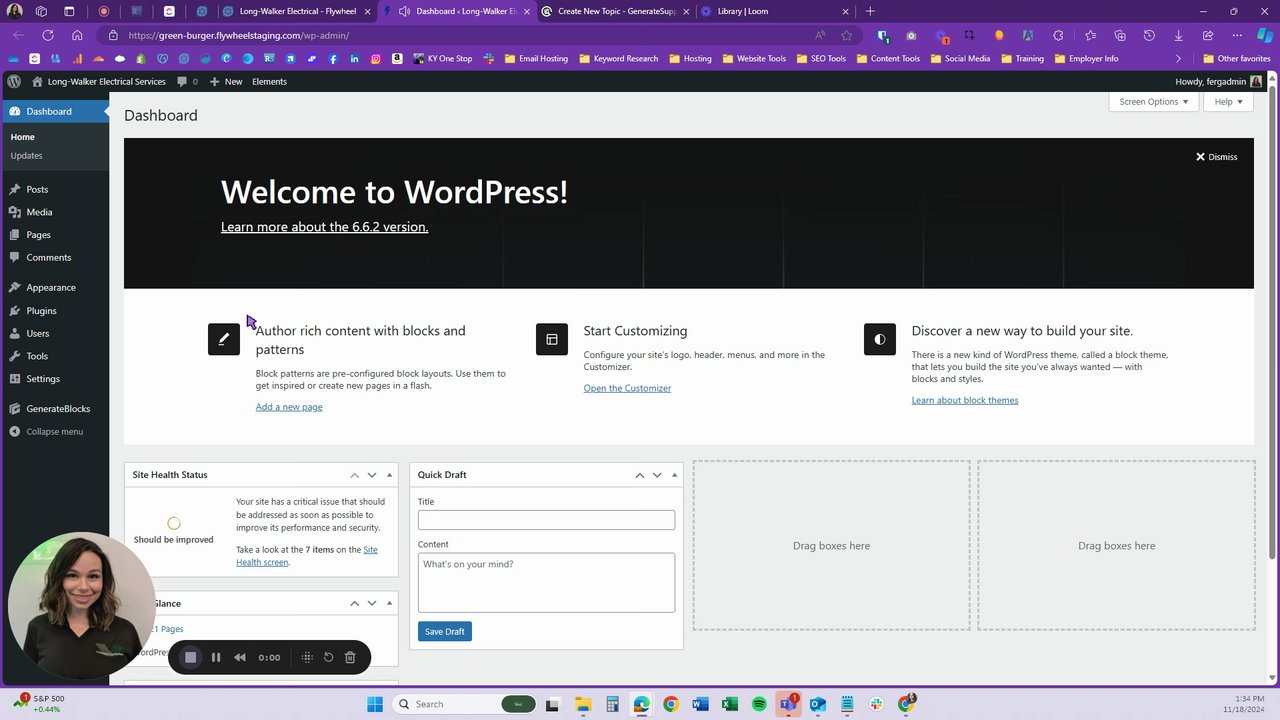Click Learn about block themes link
The width and height of the screenshot is (1280, 720).
[x=965, y=400]
